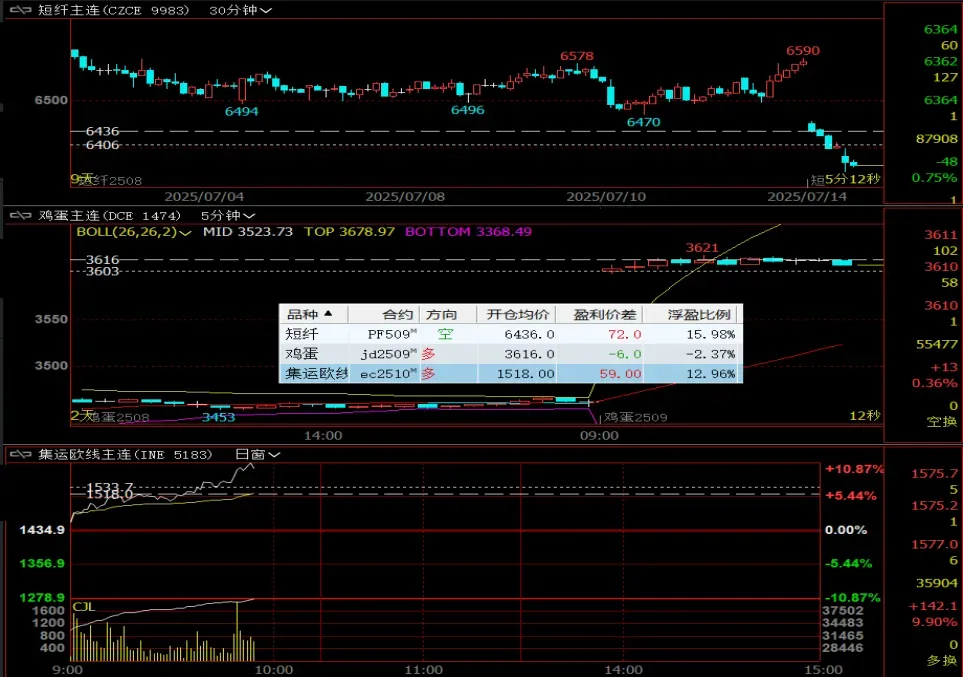Click the jd2509 contract cell

(x=388, y=354)
